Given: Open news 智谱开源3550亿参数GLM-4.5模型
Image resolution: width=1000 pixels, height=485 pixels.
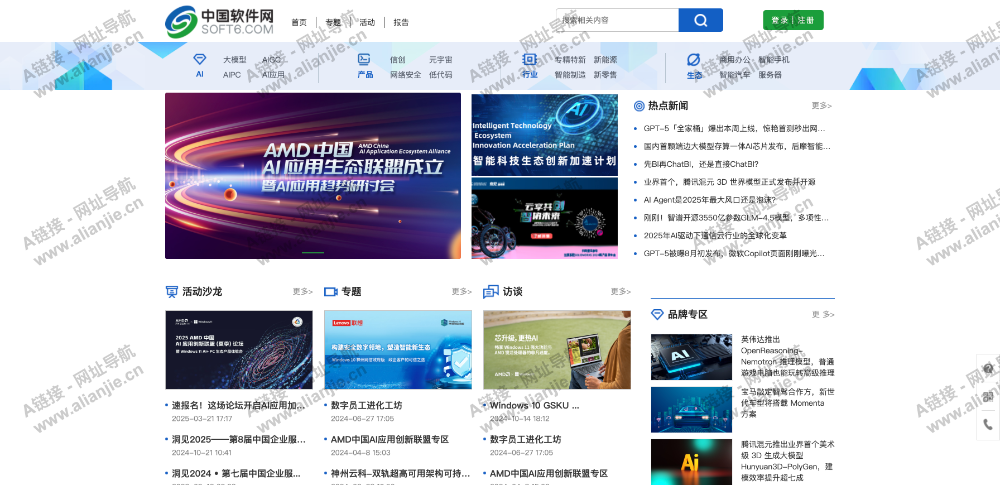Looking at the screenshot, I should coord(736,218).
